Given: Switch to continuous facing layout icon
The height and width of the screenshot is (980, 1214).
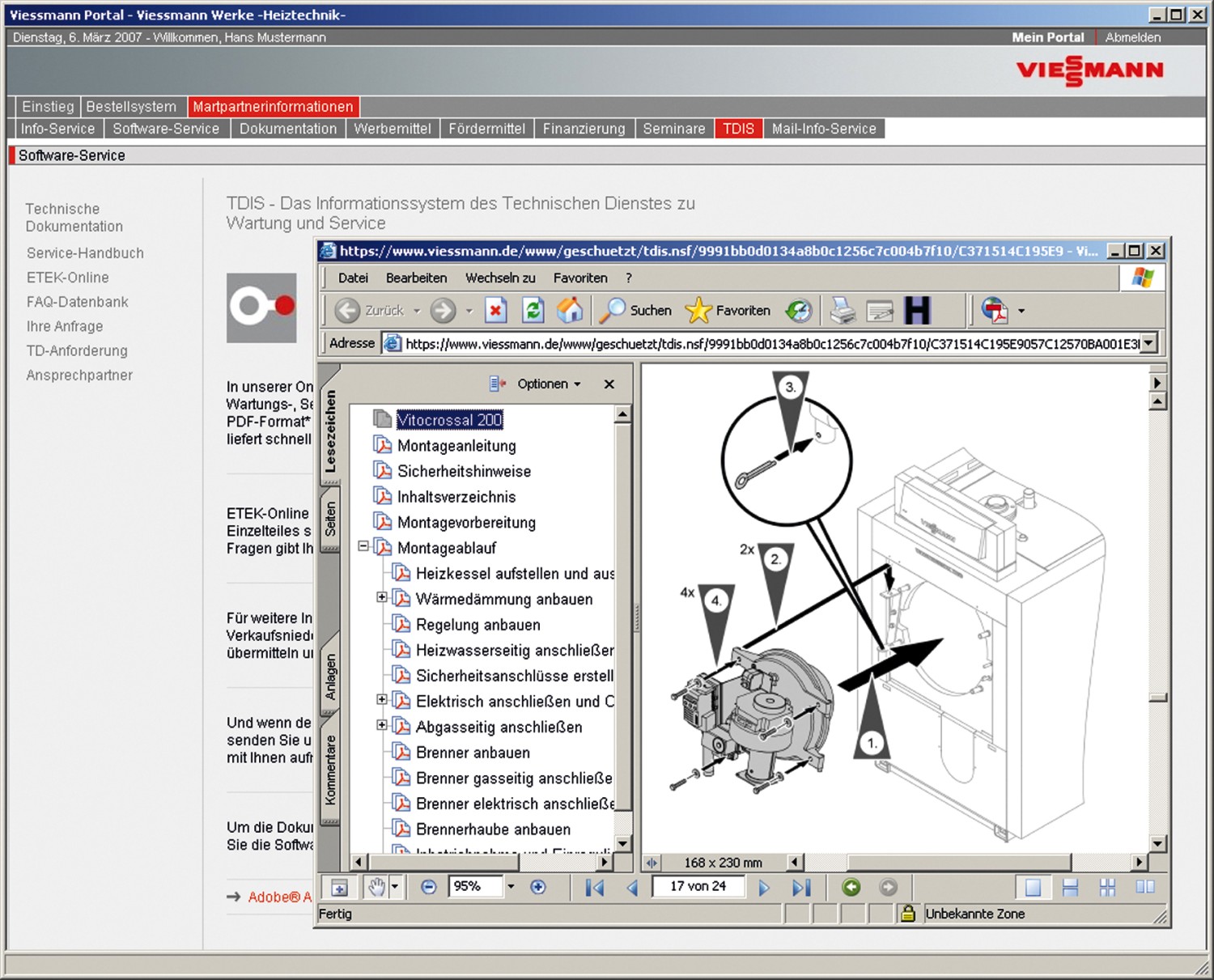Looking at the screenshot, I should (x=1108, y=887).
